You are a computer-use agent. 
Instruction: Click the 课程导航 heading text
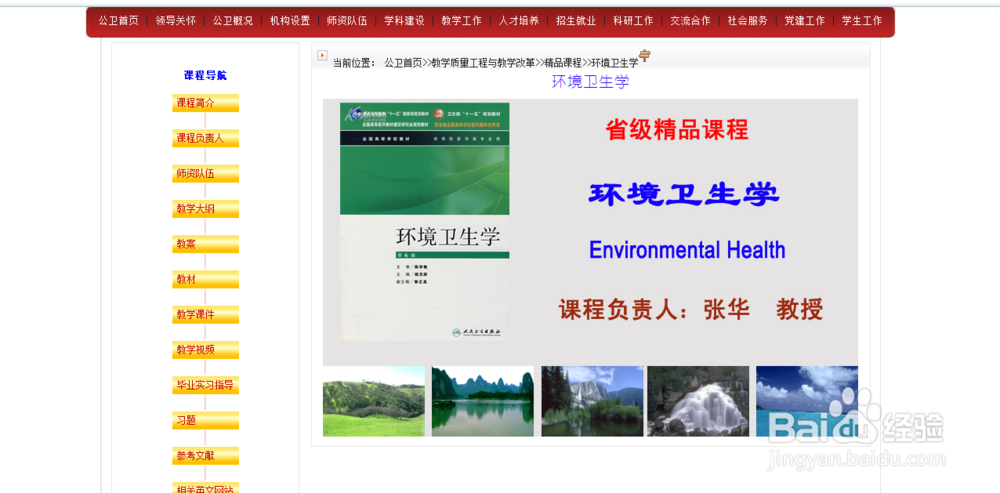pos(205,75)
